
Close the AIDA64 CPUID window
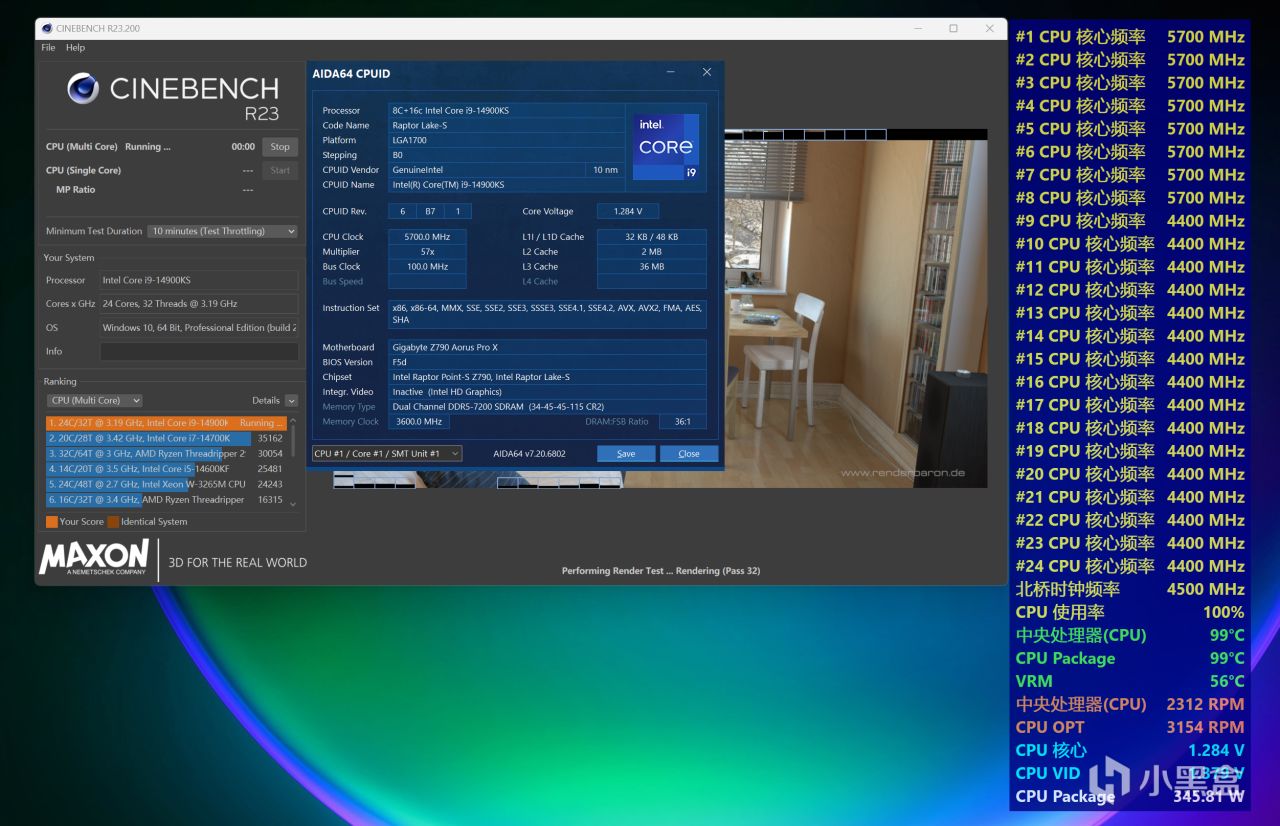[x=706, y=72]
